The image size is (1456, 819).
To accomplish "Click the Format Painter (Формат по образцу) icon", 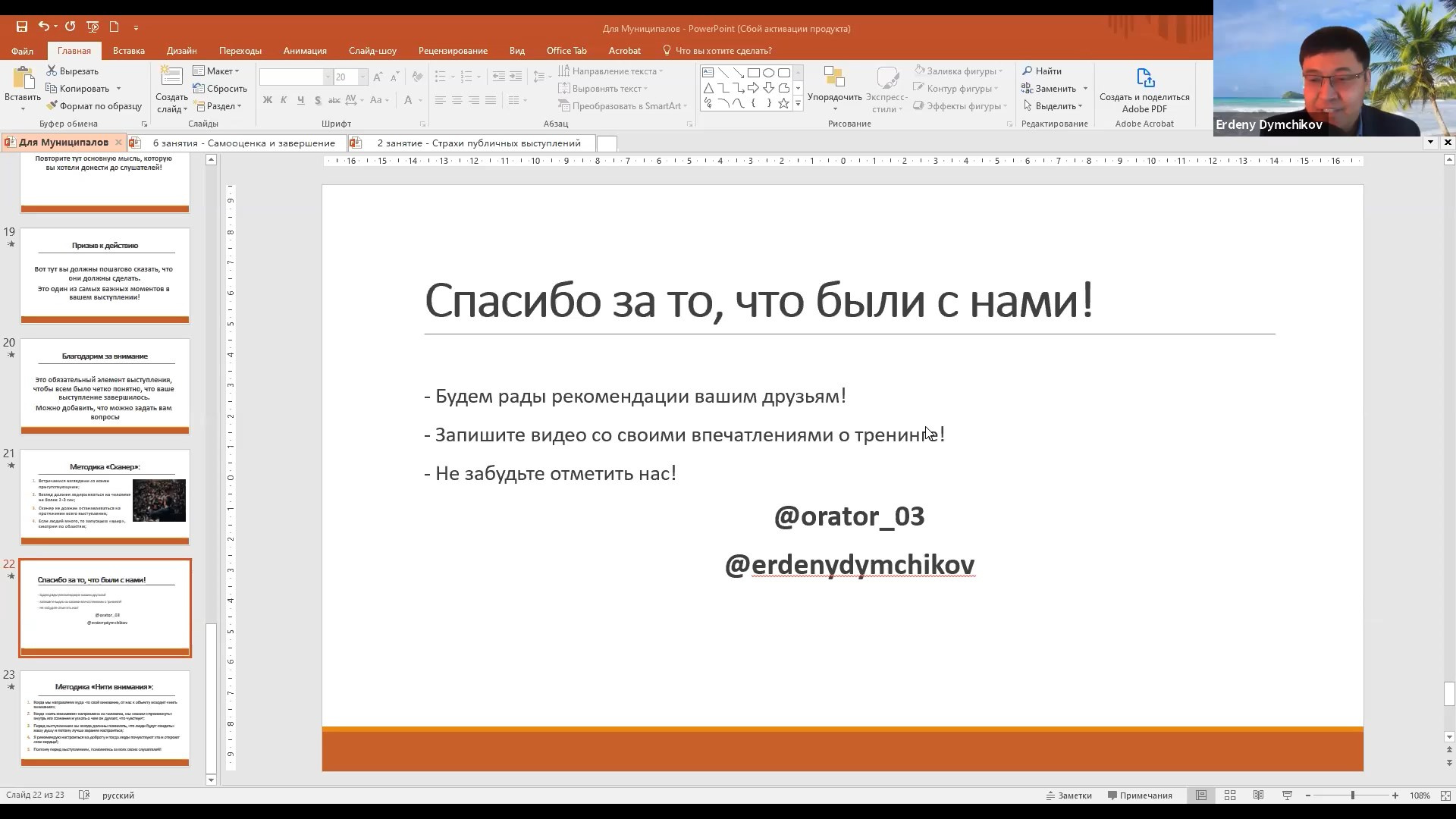I will [52, 106].
